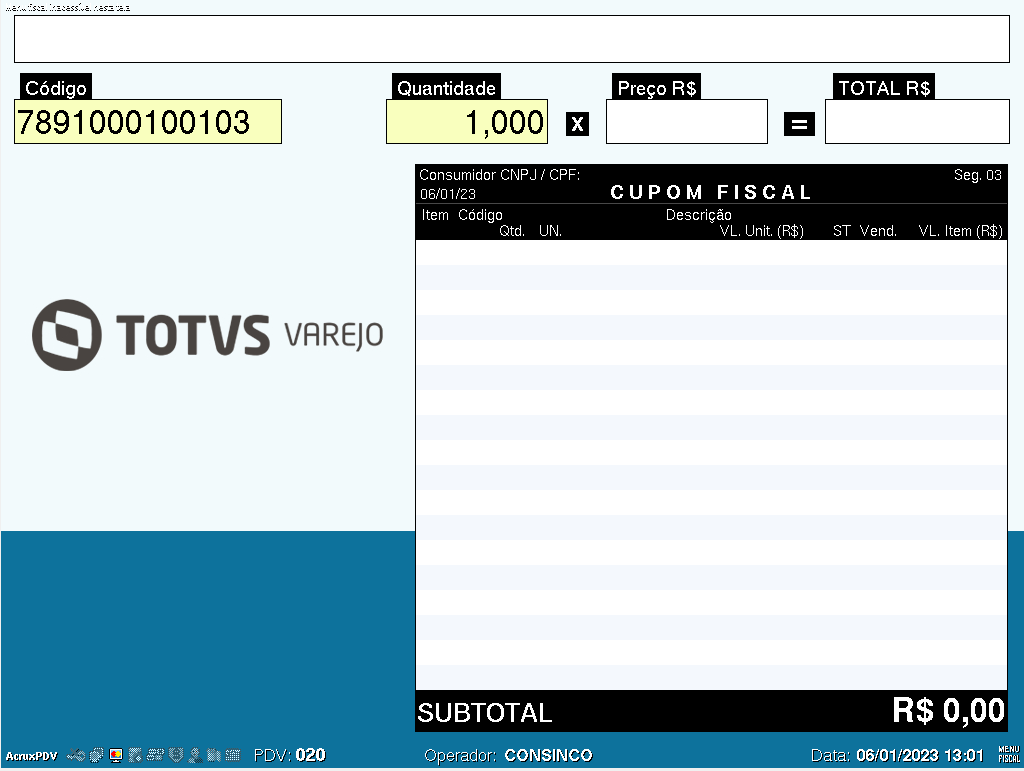Screen dimensions: 1024x771
Task: Click the ST column header
Action: 842,230
